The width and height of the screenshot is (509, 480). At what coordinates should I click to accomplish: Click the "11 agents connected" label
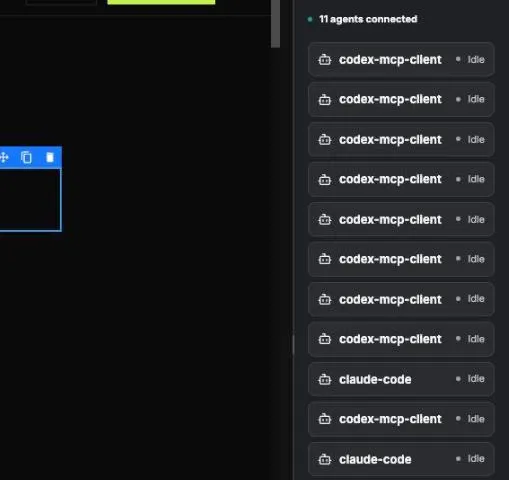pos(368,19)
